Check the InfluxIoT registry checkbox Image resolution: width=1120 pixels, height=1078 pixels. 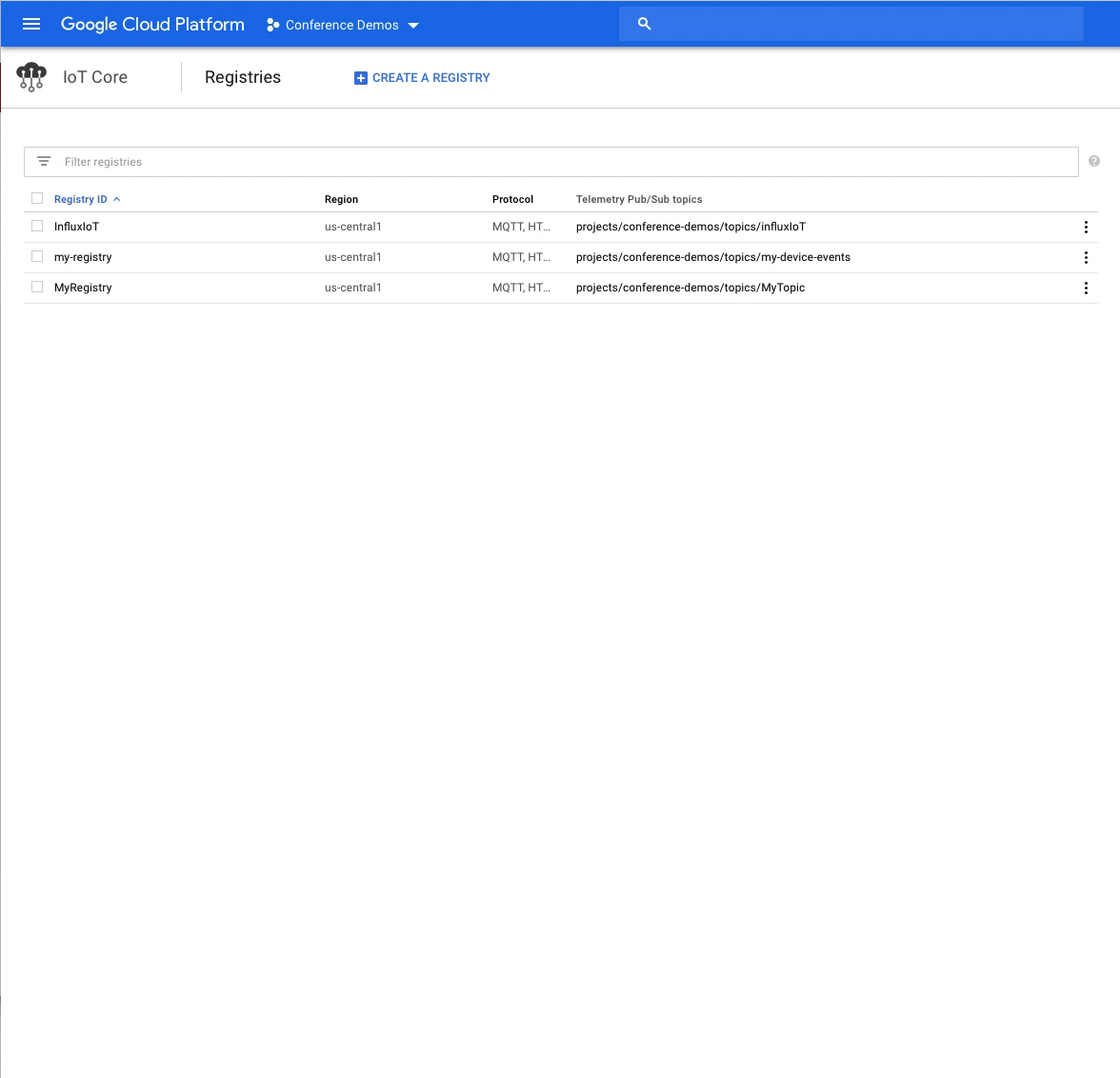(37, 226)
